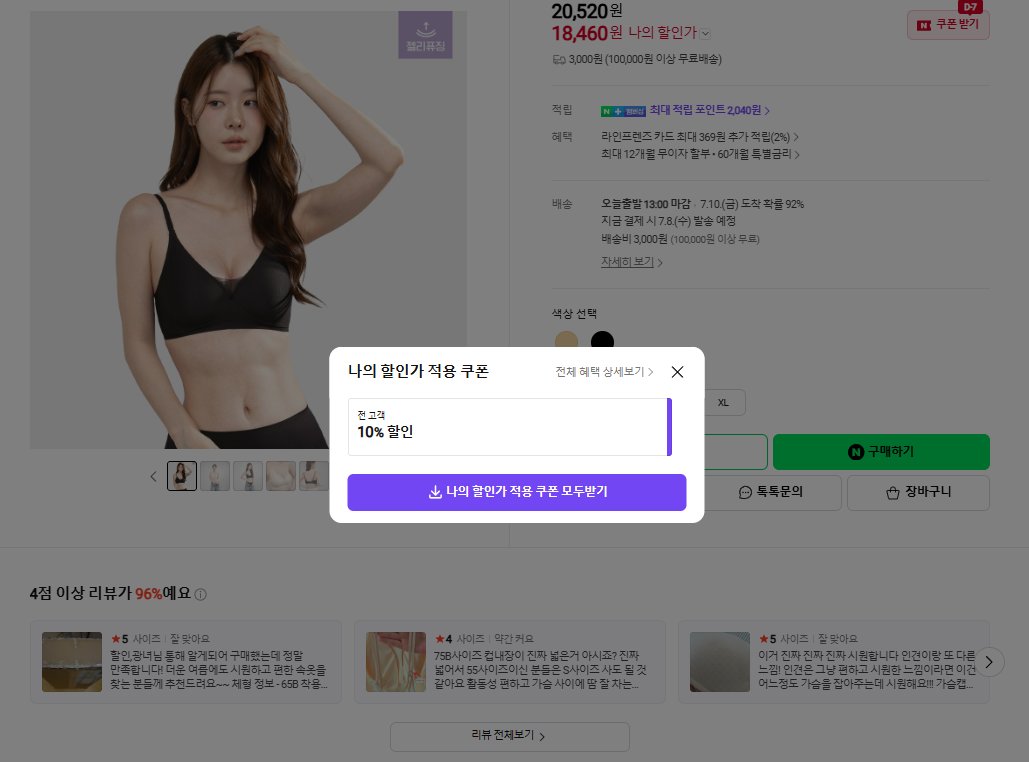Click 나의 할인가 적용 쿠폰 모두받기 button
Screen dimensions: 1029x762
[516, 492]
